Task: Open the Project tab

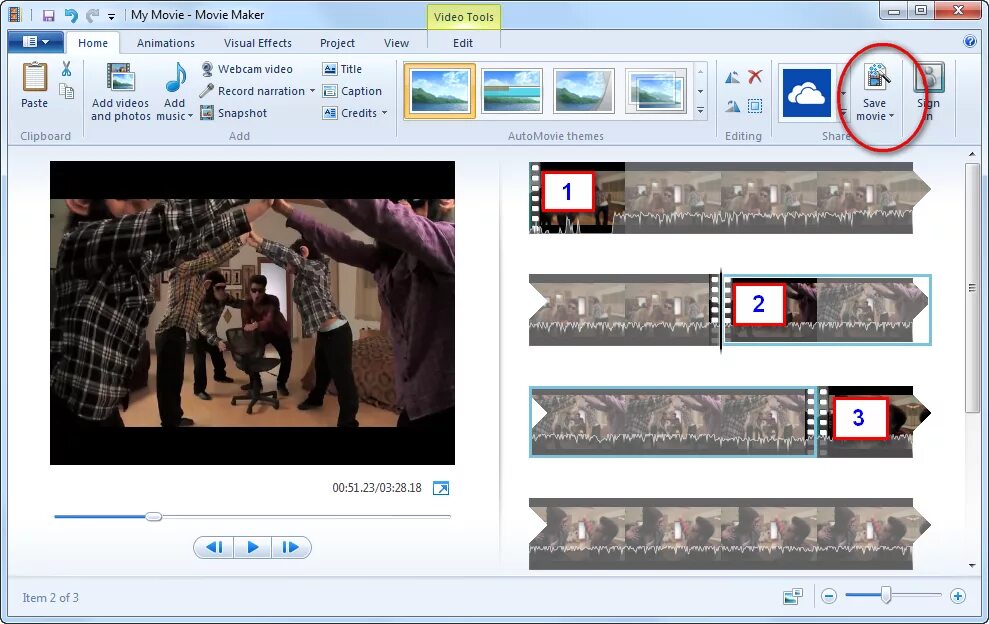Action: click(337, 43)
